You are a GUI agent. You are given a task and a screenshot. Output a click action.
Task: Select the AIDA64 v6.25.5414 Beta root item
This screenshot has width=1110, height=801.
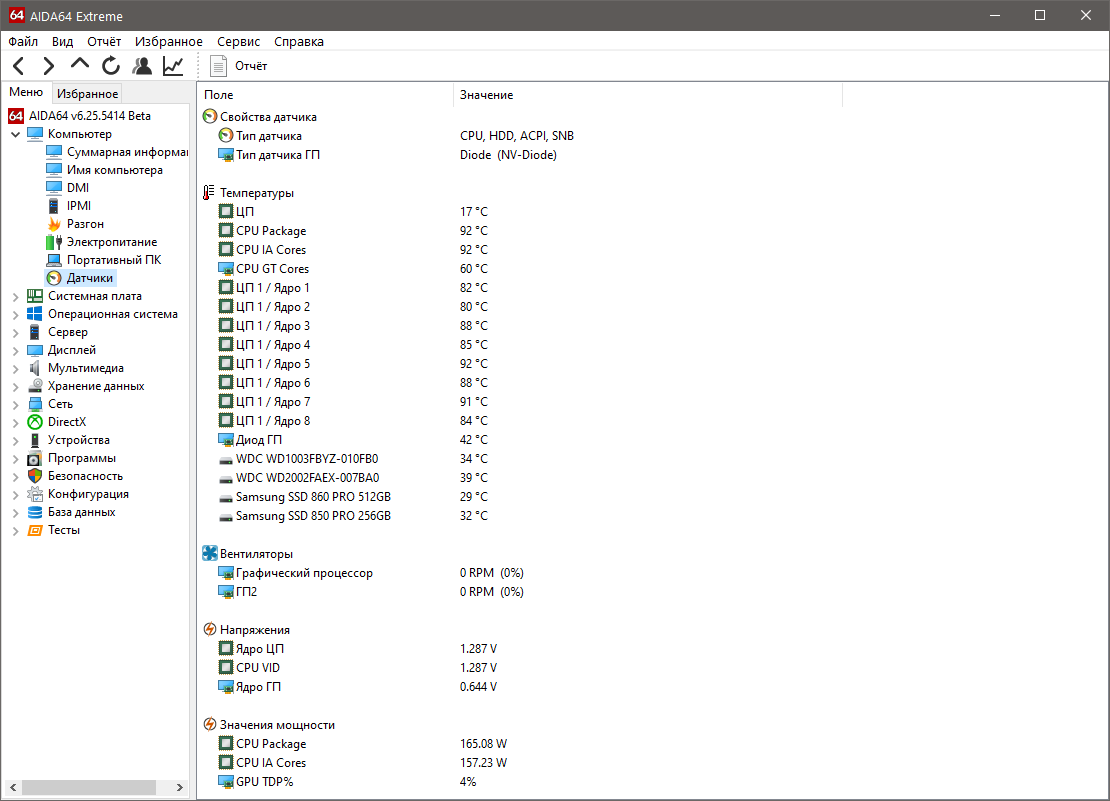tap(79, 115)
